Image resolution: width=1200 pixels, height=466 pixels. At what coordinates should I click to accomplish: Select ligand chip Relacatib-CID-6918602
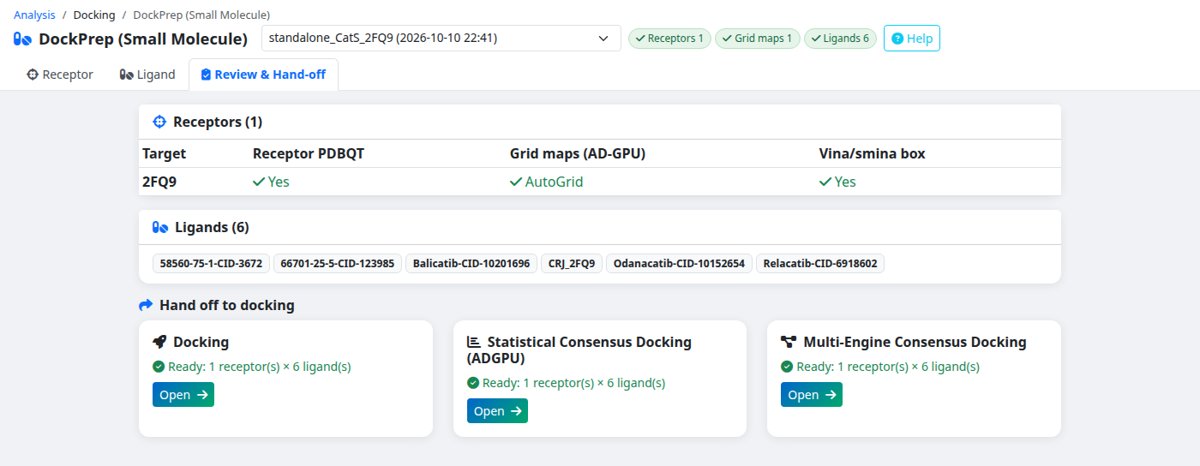(x=820, y=264)
